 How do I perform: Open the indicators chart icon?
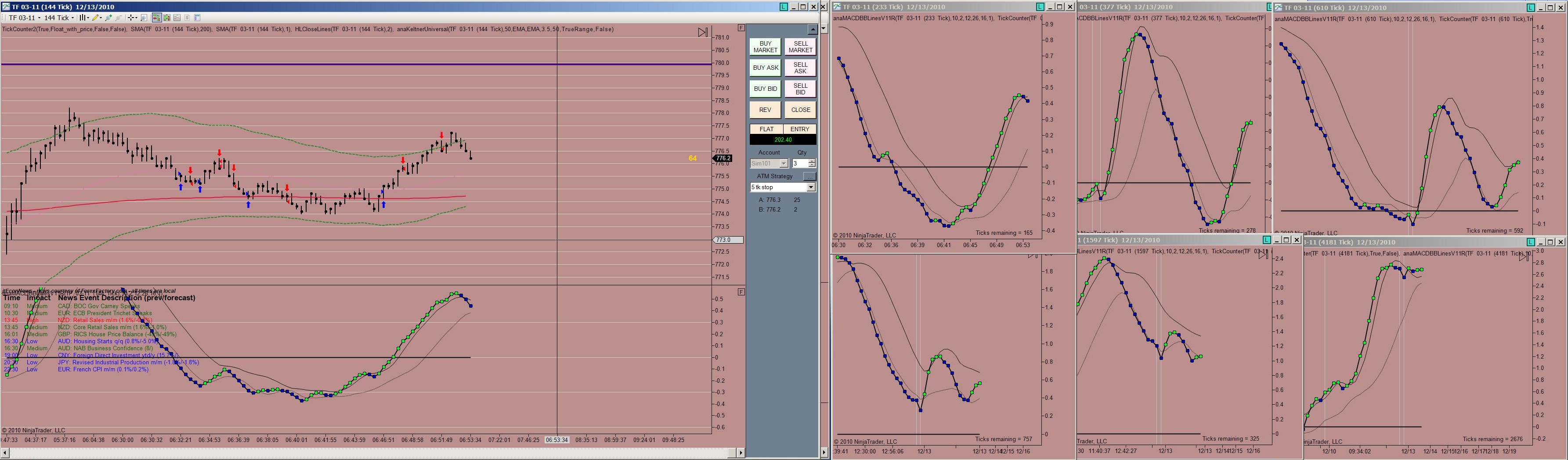click(177, 18)
